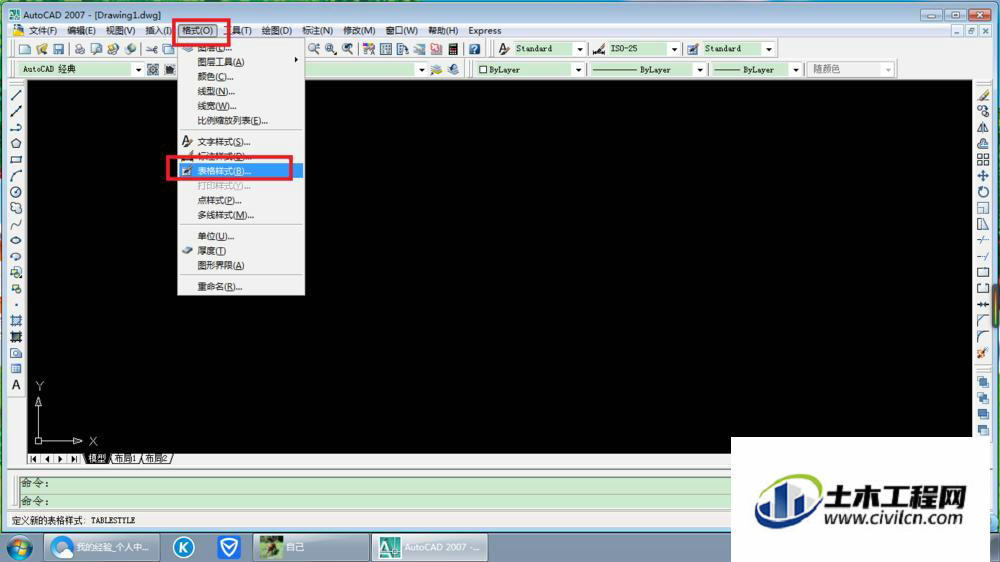This screenshot has height=562, width=1000.
Task: Select the Table tool in draw toolbar
Action: (x=16, y=369)
